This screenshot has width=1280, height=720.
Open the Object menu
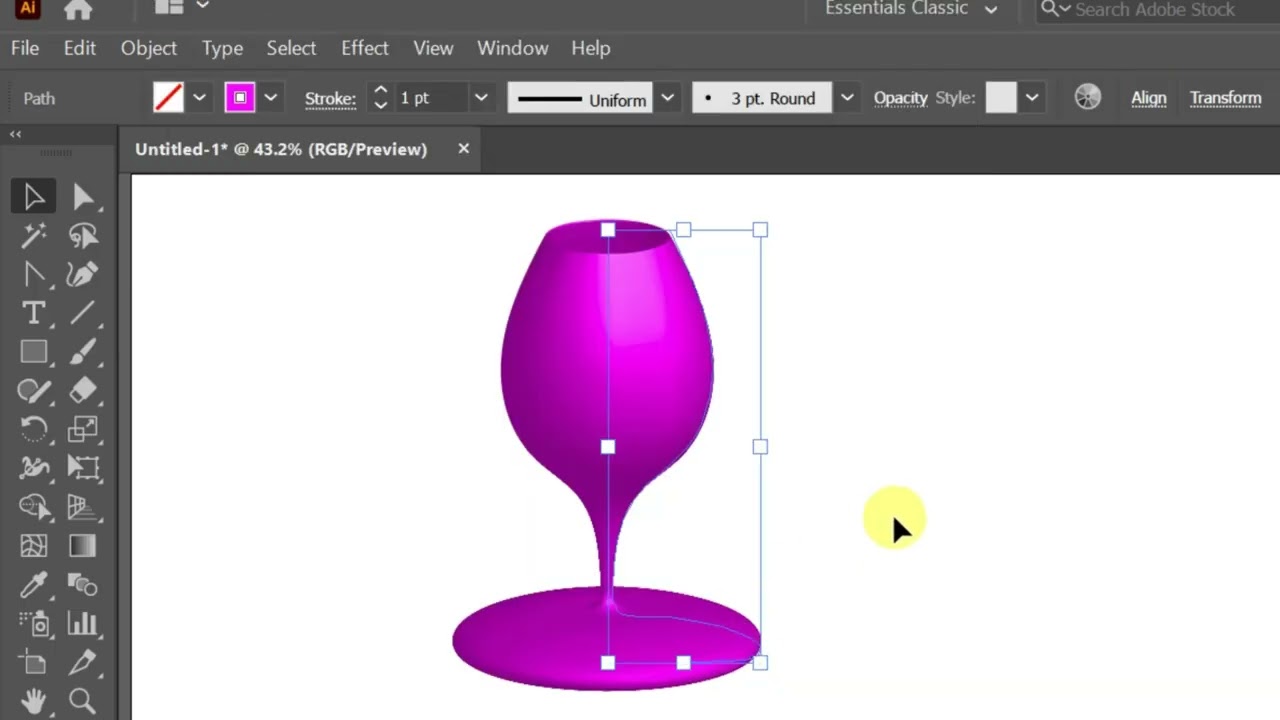(149, 48)
